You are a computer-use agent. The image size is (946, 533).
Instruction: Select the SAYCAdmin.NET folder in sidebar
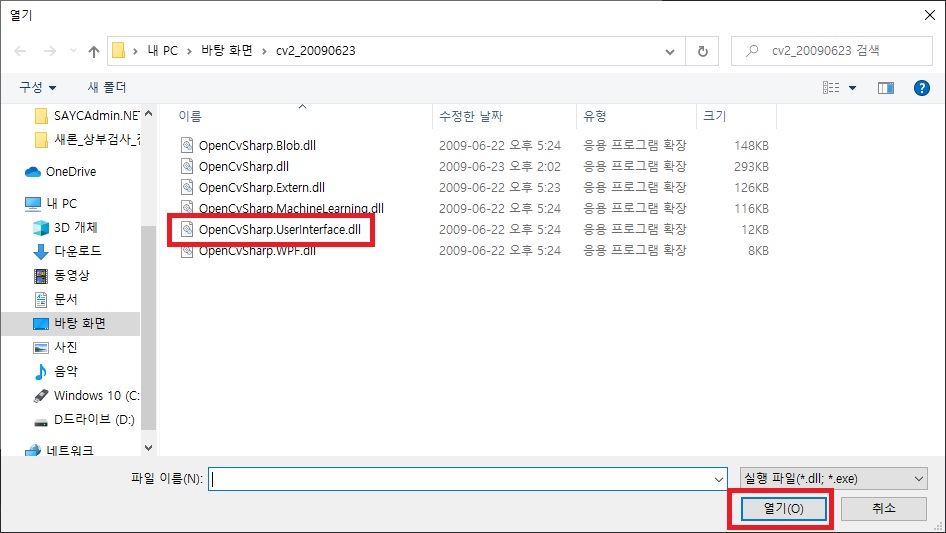[x=87, y=115]
